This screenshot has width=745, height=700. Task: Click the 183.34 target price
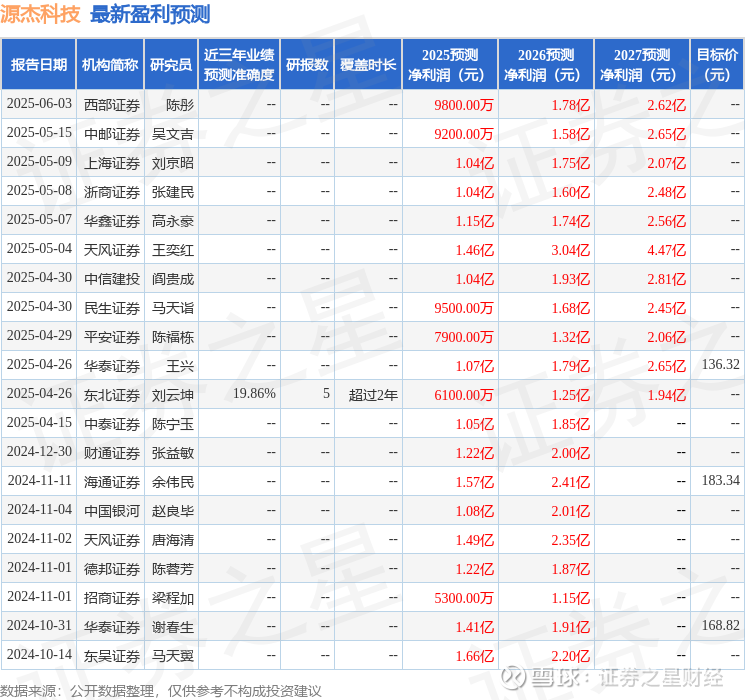[721, 481]
